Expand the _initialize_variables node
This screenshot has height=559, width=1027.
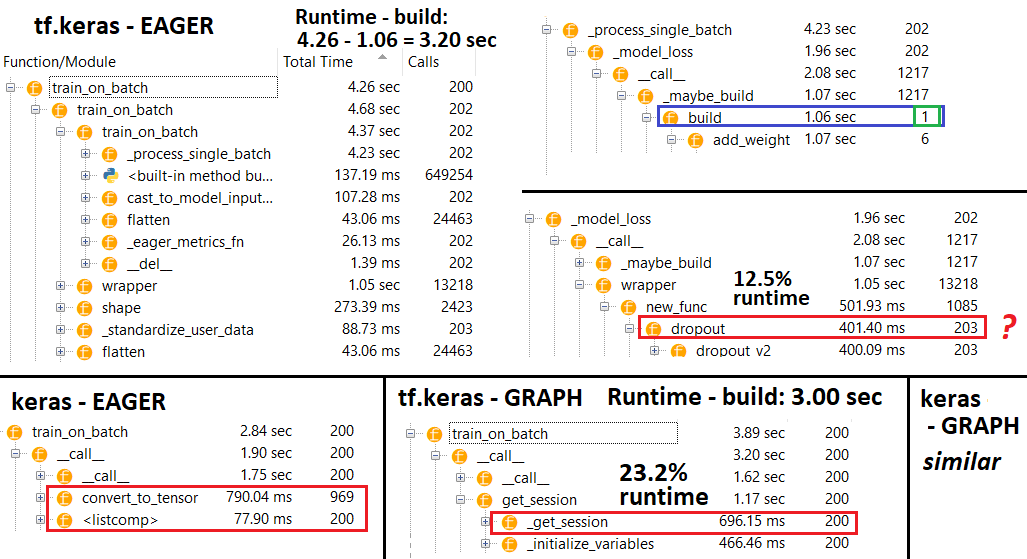(x=485, y=544)
